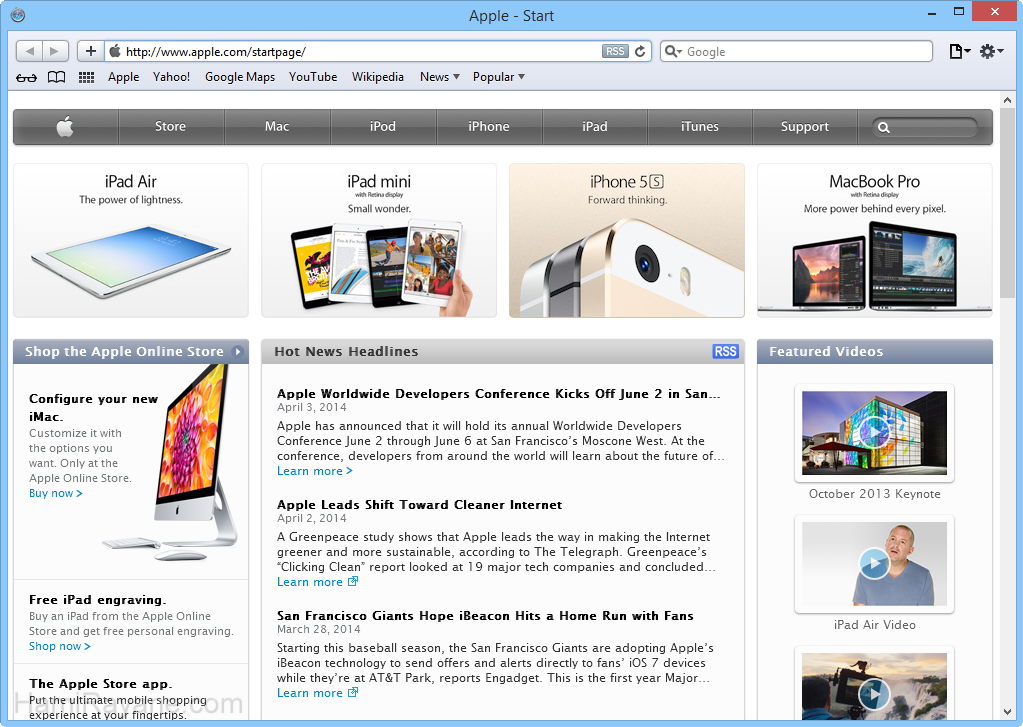Click the scrollbar up arrow
Image resolution: width=1023 pixels, height=727 pixels.
(x=1007, y=101)
